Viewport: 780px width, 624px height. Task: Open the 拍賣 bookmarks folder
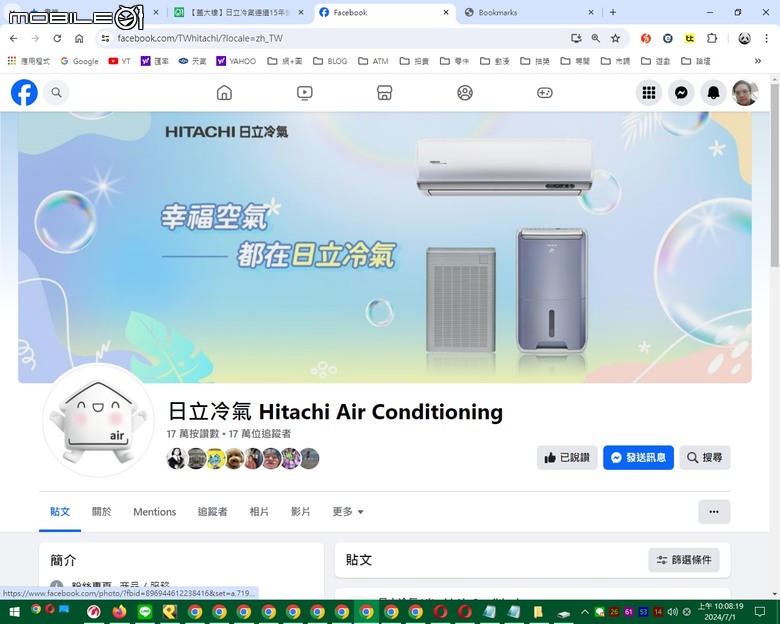tap(414, 61)
